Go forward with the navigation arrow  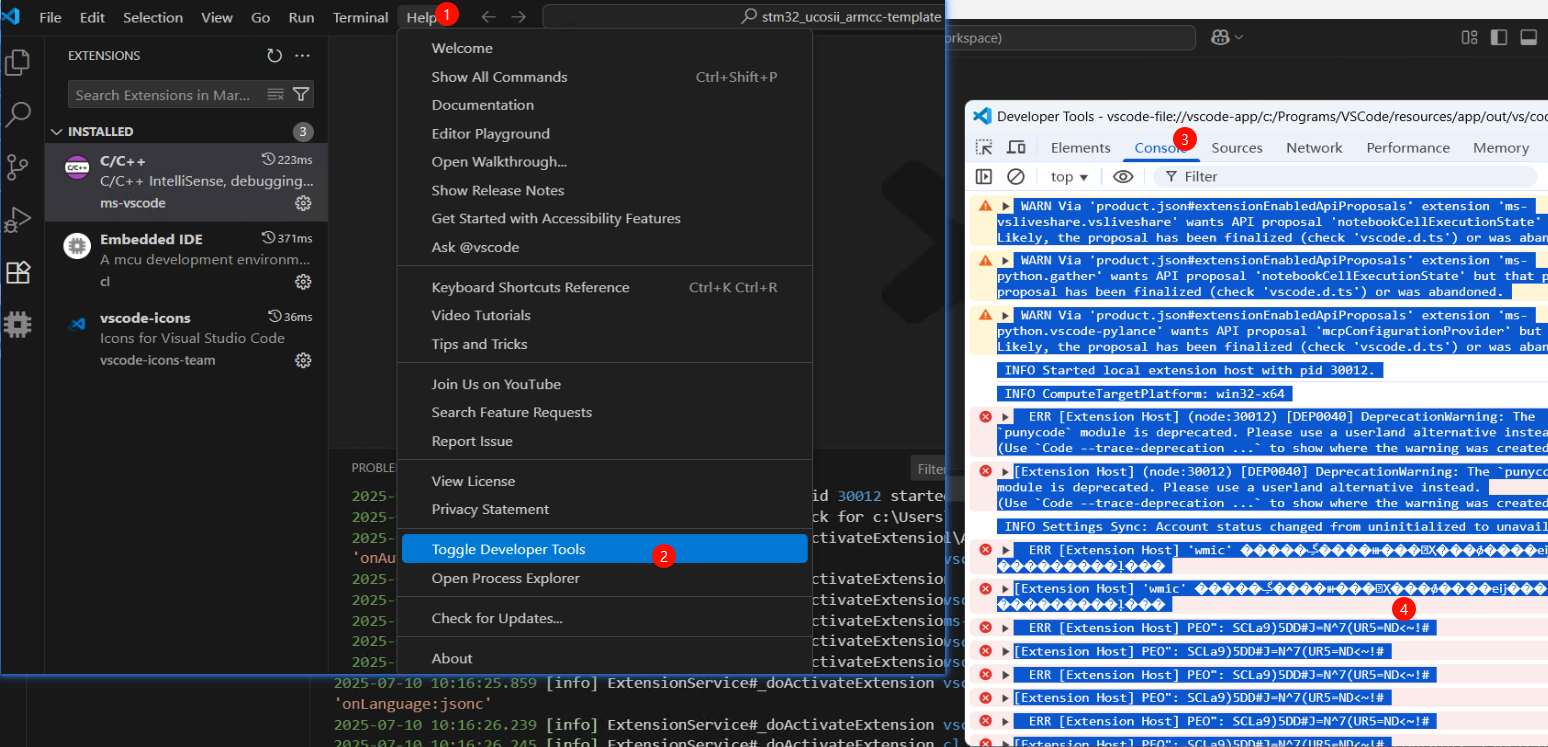pos(518,17)
